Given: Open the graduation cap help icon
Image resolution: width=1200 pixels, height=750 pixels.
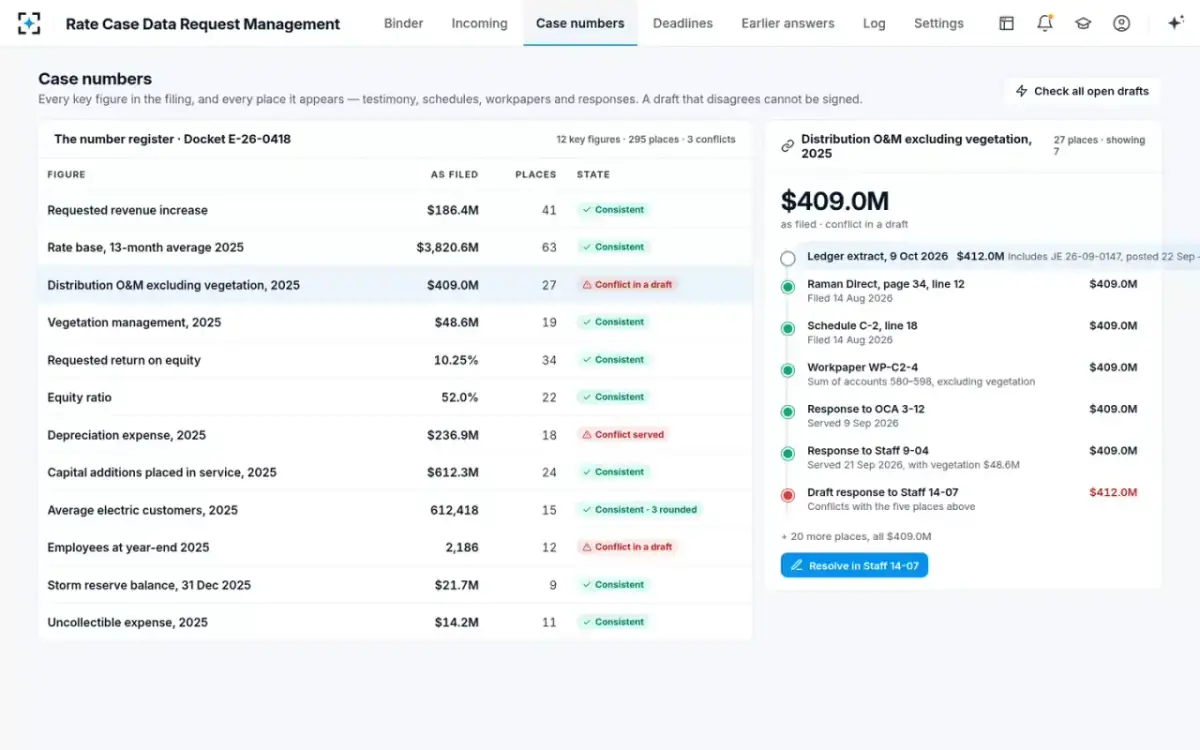Looking at the screenshot, I should click(x=1083, y=23).
